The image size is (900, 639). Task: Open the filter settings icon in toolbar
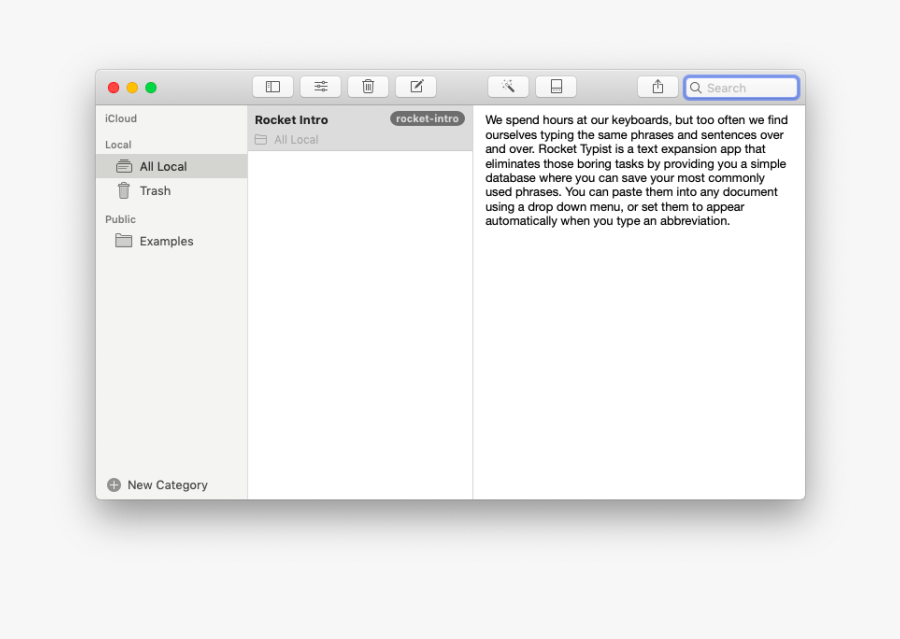320,86
